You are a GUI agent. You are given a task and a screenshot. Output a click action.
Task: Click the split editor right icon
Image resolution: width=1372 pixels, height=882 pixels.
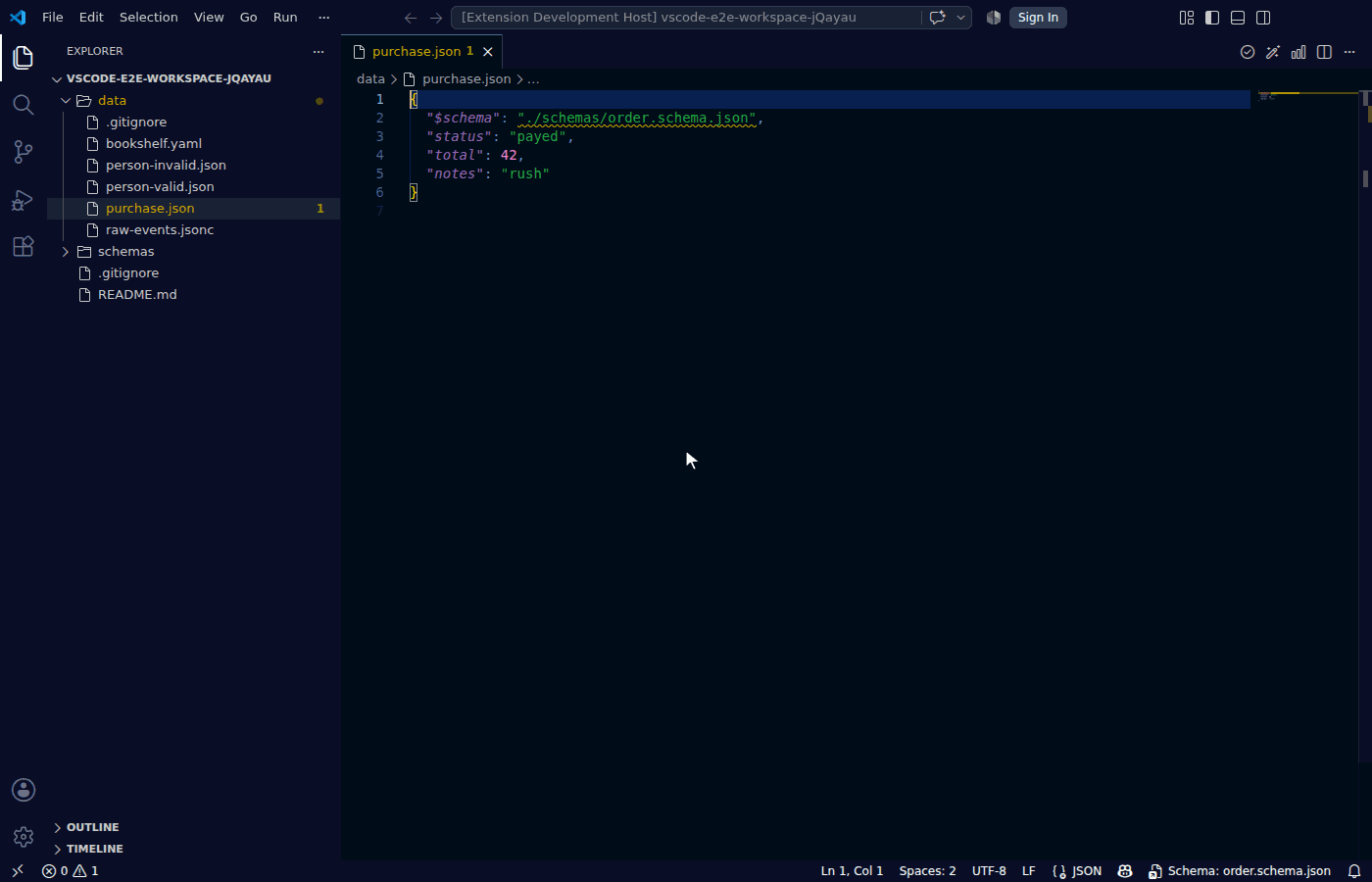[1324, 52]
